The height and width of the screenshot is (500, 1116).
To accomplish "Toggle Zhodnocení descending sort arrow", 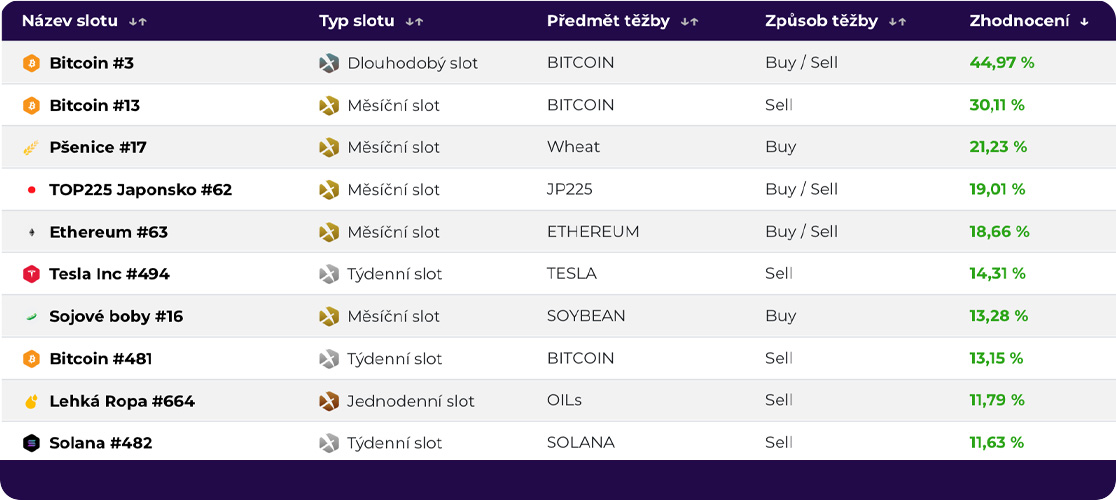I will (x=1084, y=22).
